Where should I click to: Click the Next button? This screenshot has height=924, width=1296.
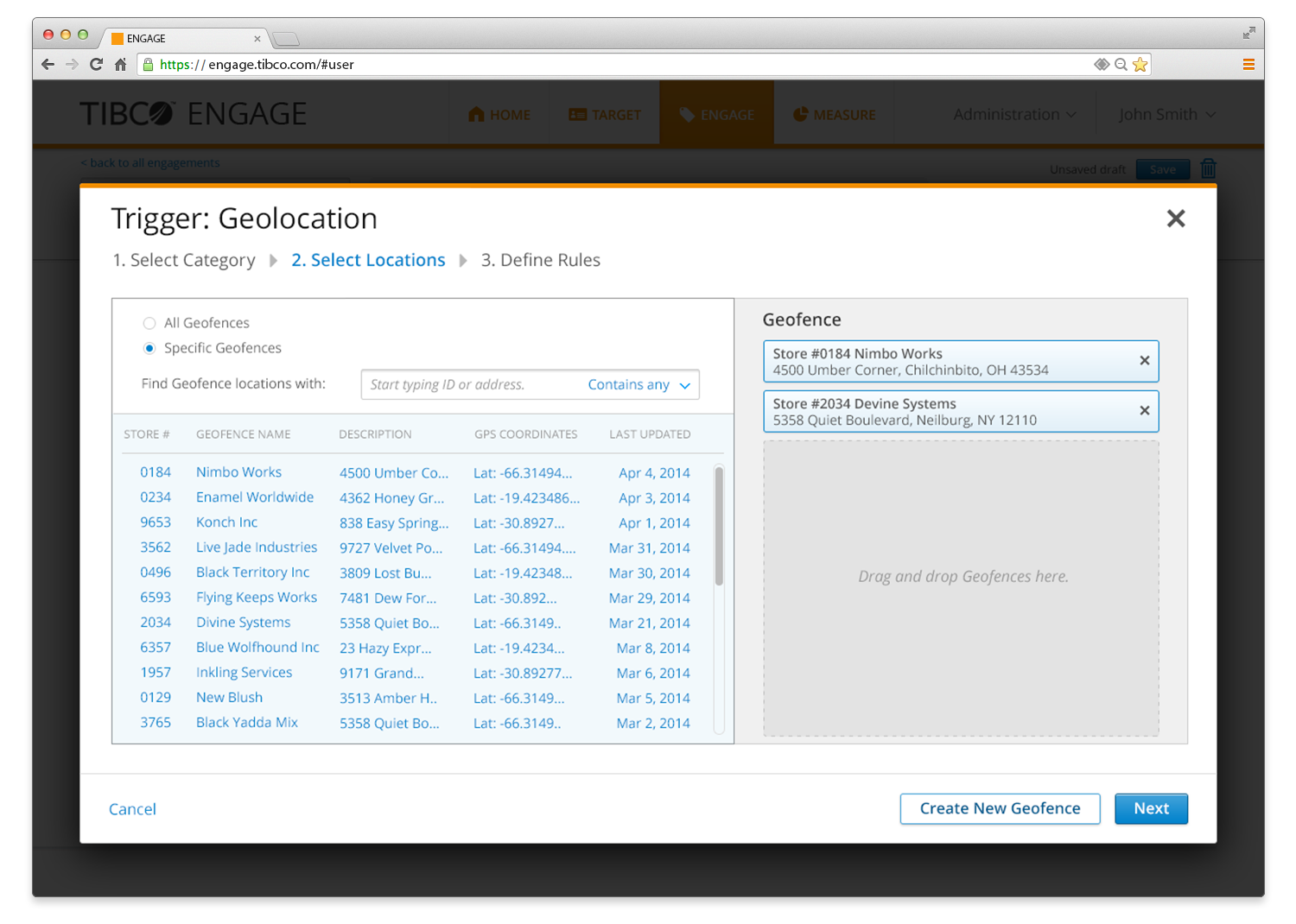(x=1151, y=808)
